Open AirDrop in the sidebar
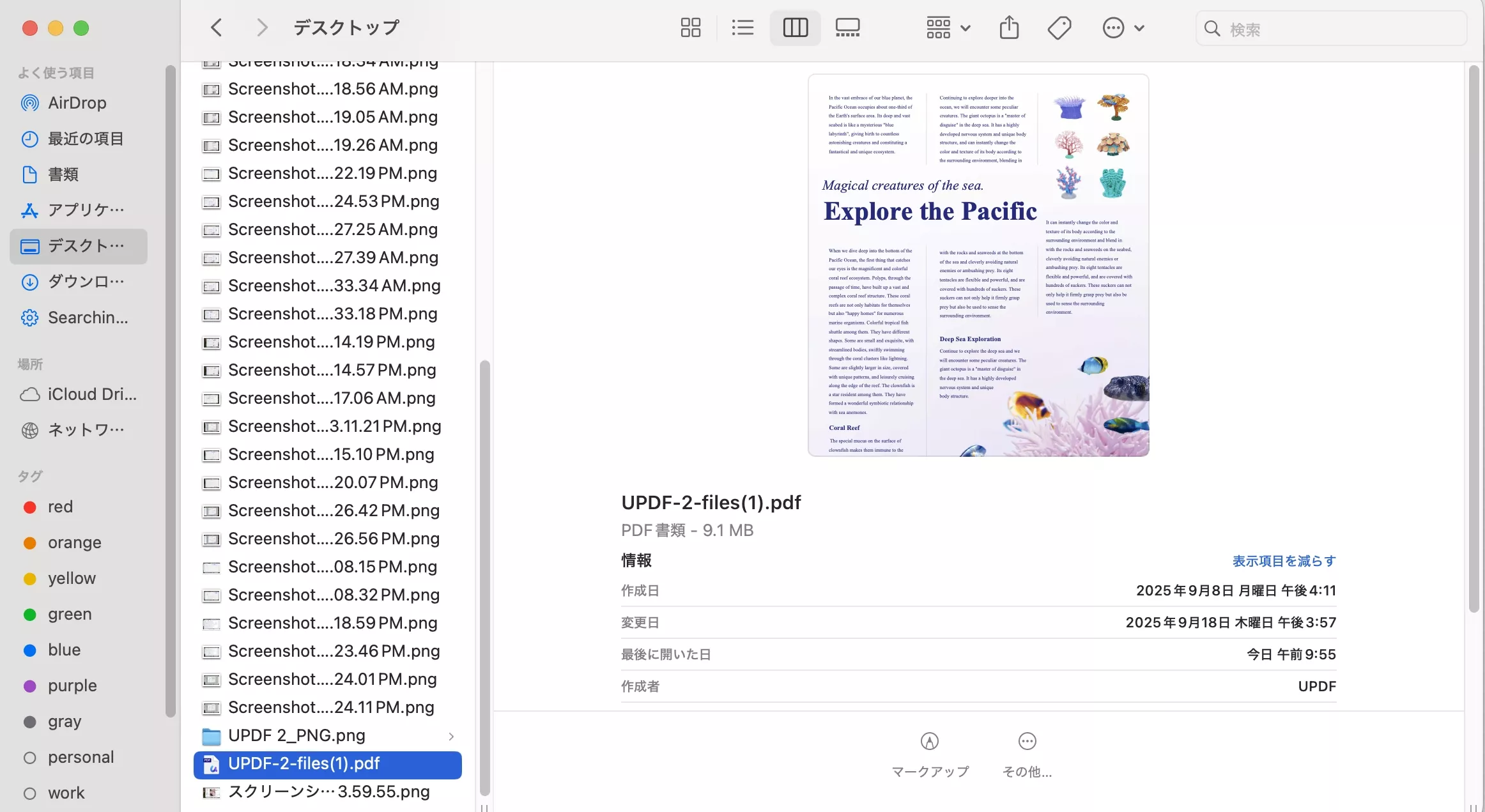 click(77, 103)
